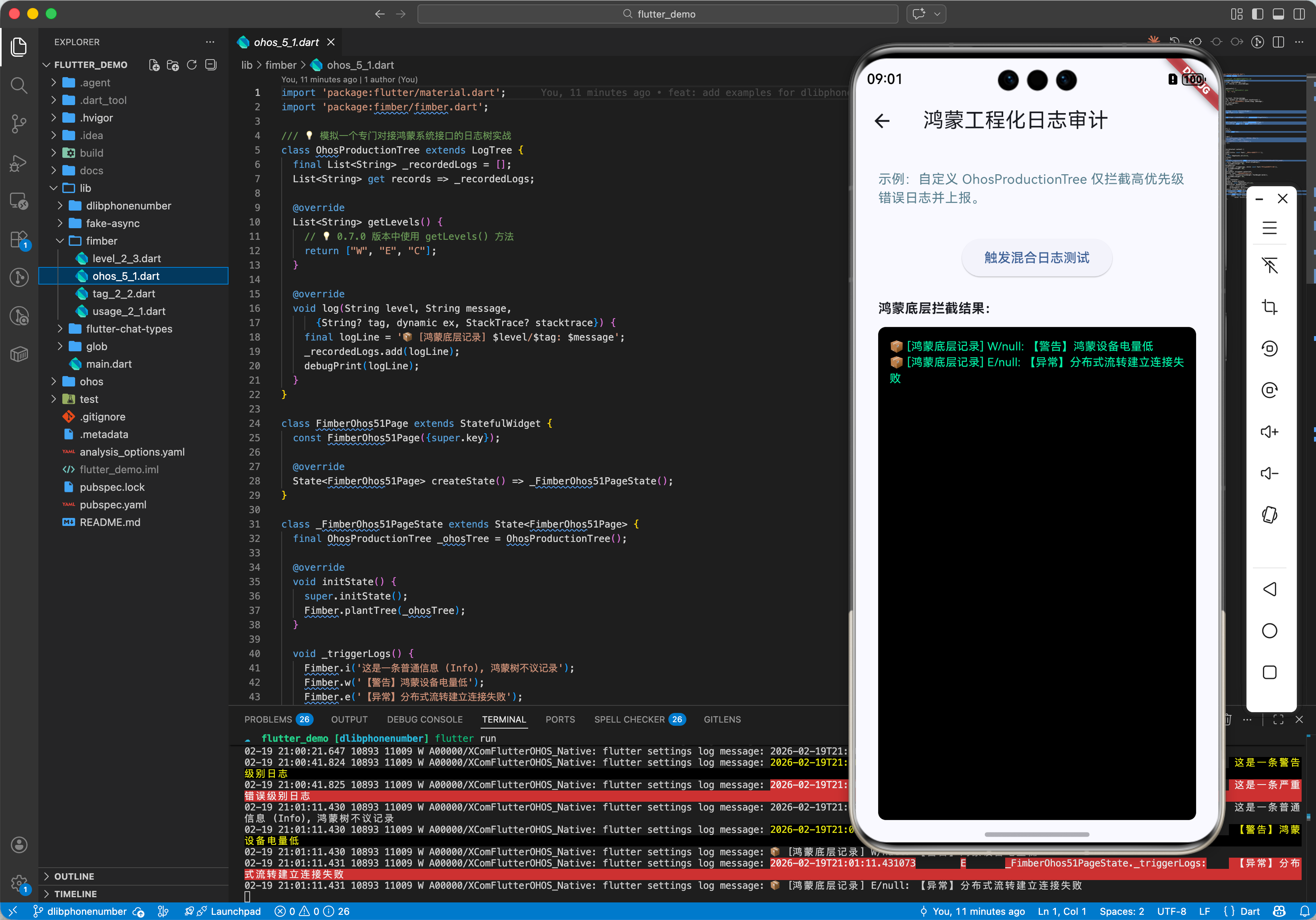
Task: Click emulator crop screenshot icon
Action: pyautogui.click(x=1269, y=307)
